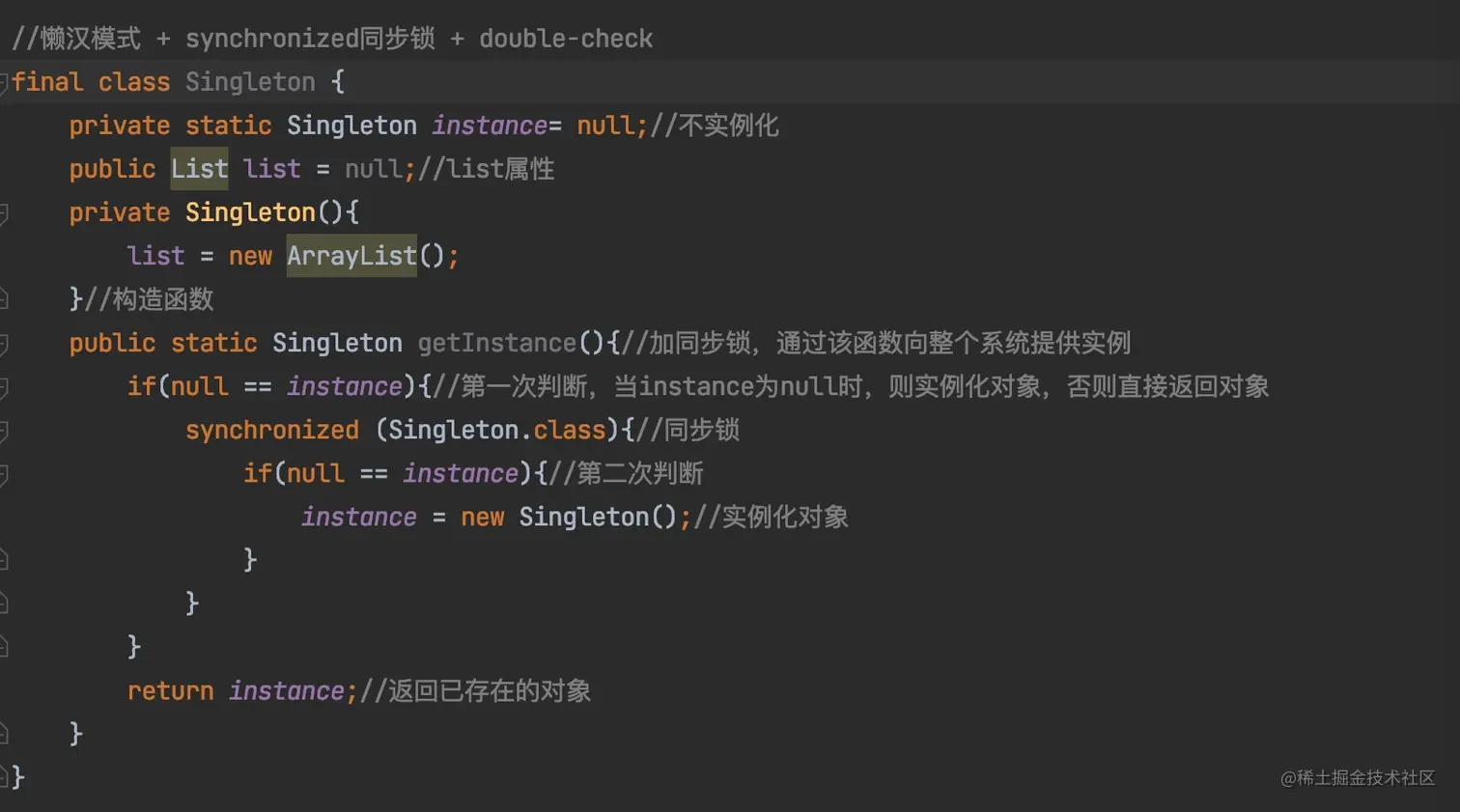Click the @稀土掘金技术社区 watermark text
Viewport: 1460px width, 812px height.
[x=1358, y=778]
